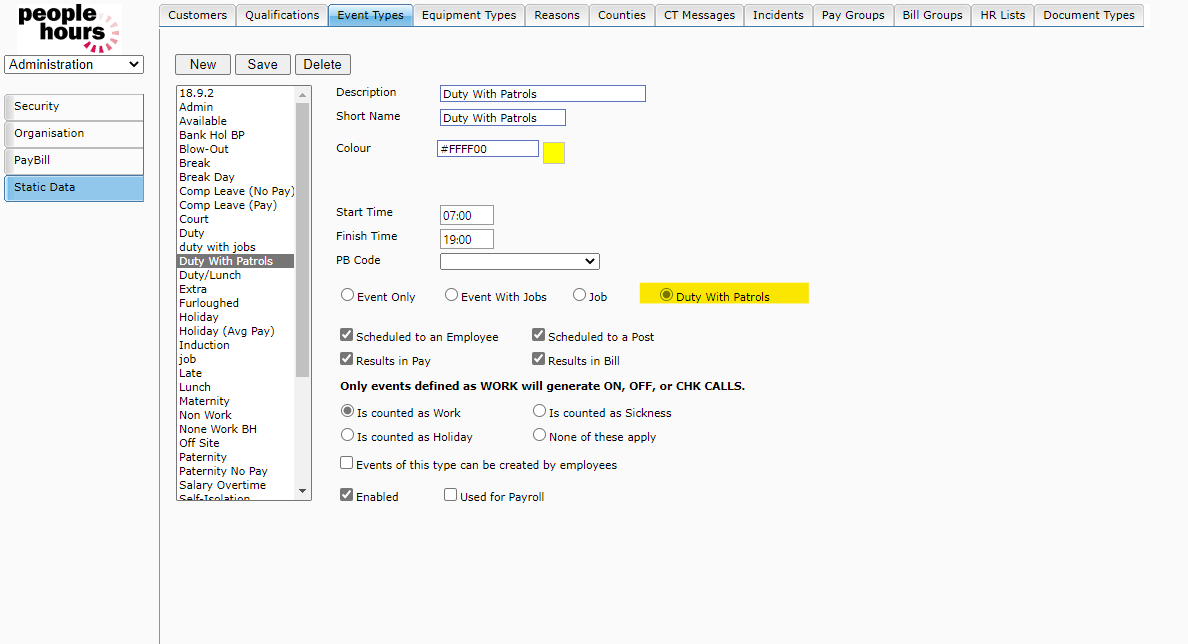Delete the selected event type
This screenshot has width=1188, height=644.
[x=322, y=65]
